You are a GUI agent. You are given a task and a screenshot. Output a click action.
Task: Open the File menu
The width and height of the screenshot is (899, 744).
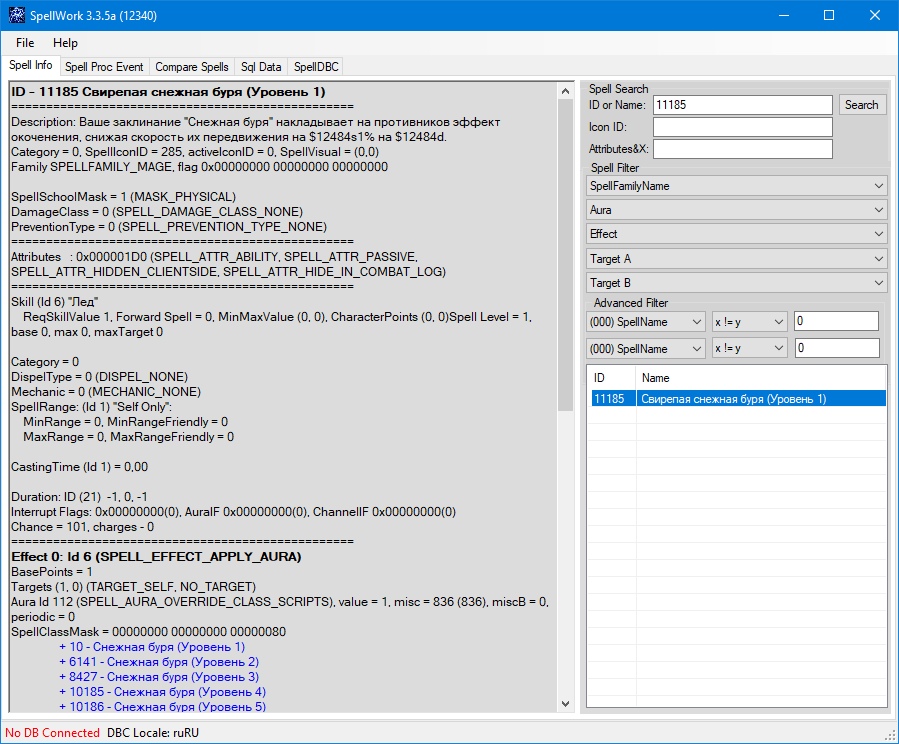coord(25,43)
